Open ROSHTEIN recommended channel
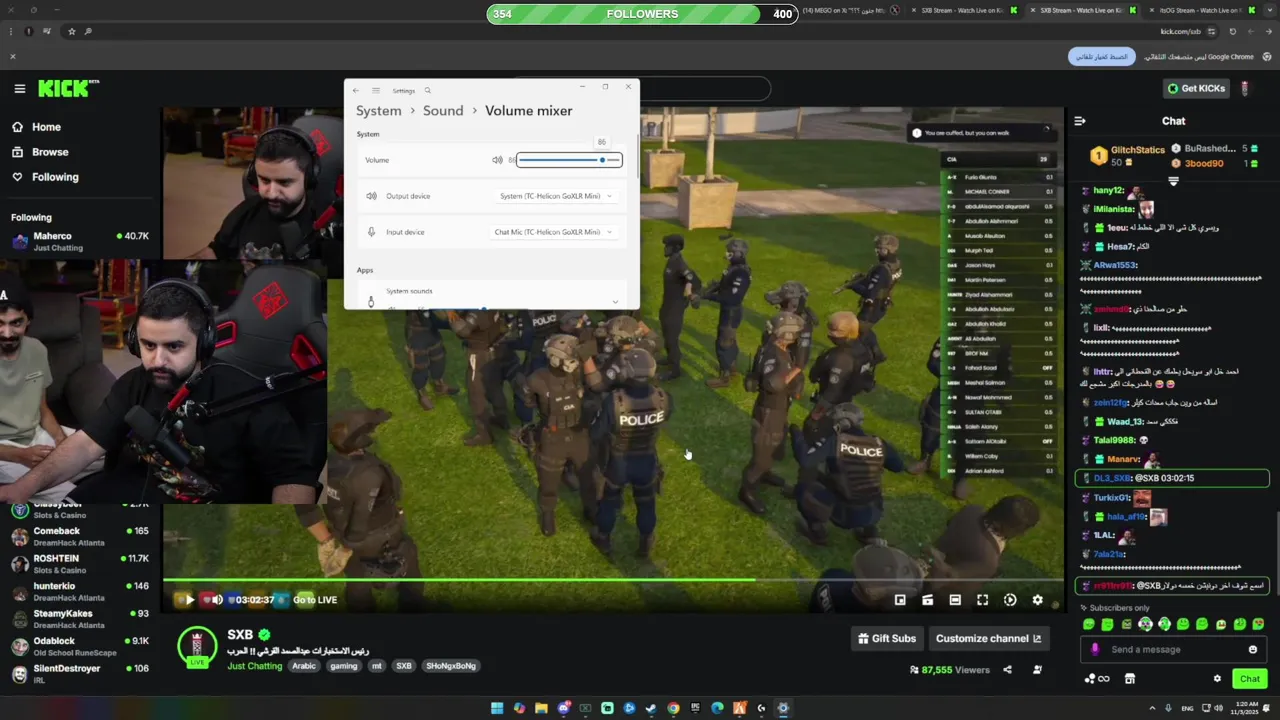1280x720 pixels. pos(80,564)
